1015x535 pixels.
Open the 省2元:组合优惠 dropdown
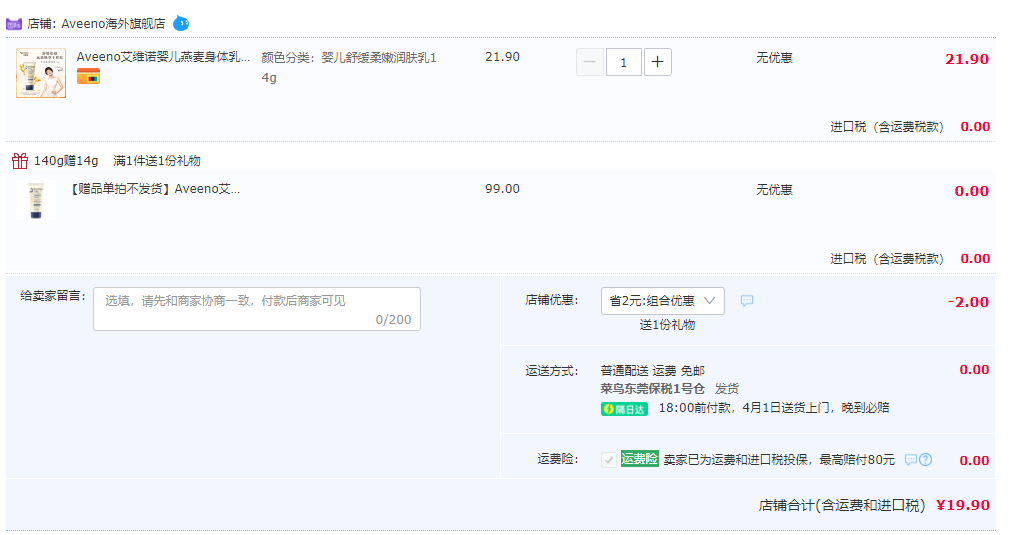click(x=662, y=301)
